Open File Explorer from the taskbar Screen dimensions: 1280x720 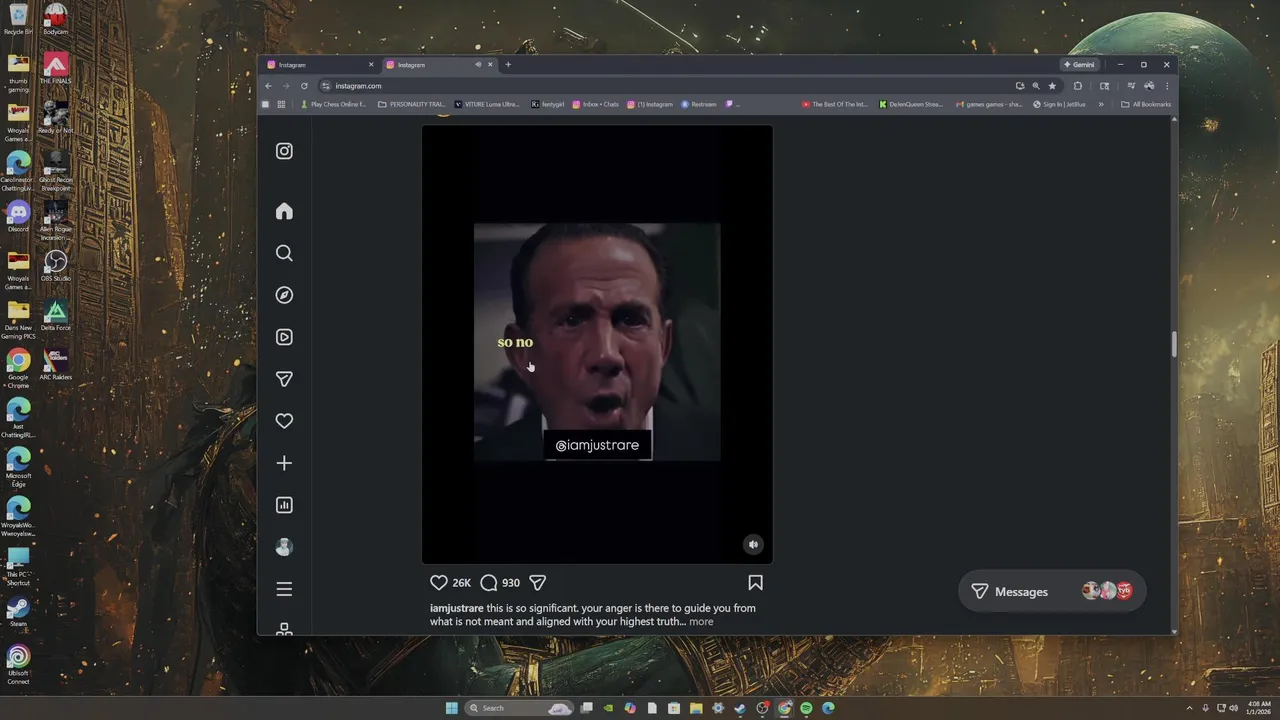coord(696,708)
